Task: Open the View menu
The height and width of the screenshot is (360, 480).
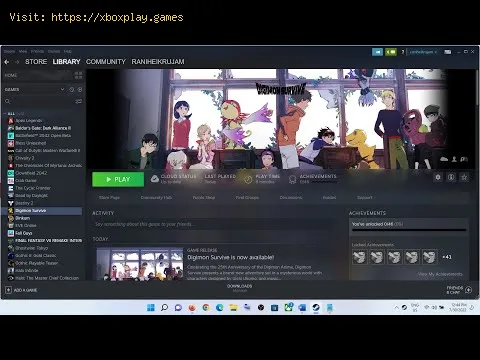Action: [23, 51]
